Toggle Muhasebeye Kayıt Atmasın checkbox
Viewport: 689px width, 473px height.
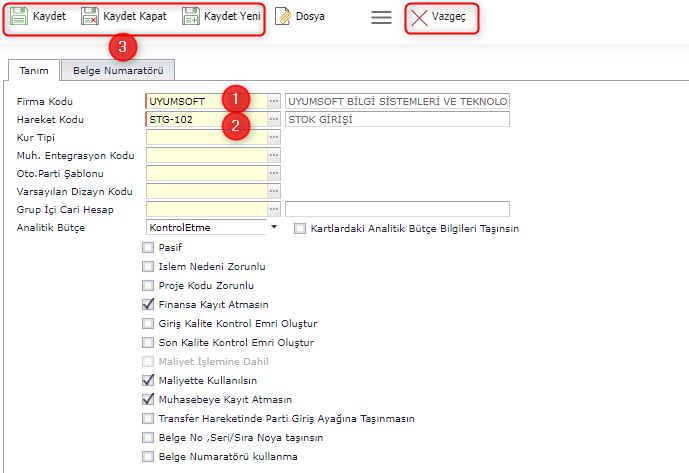click(149, 399)
